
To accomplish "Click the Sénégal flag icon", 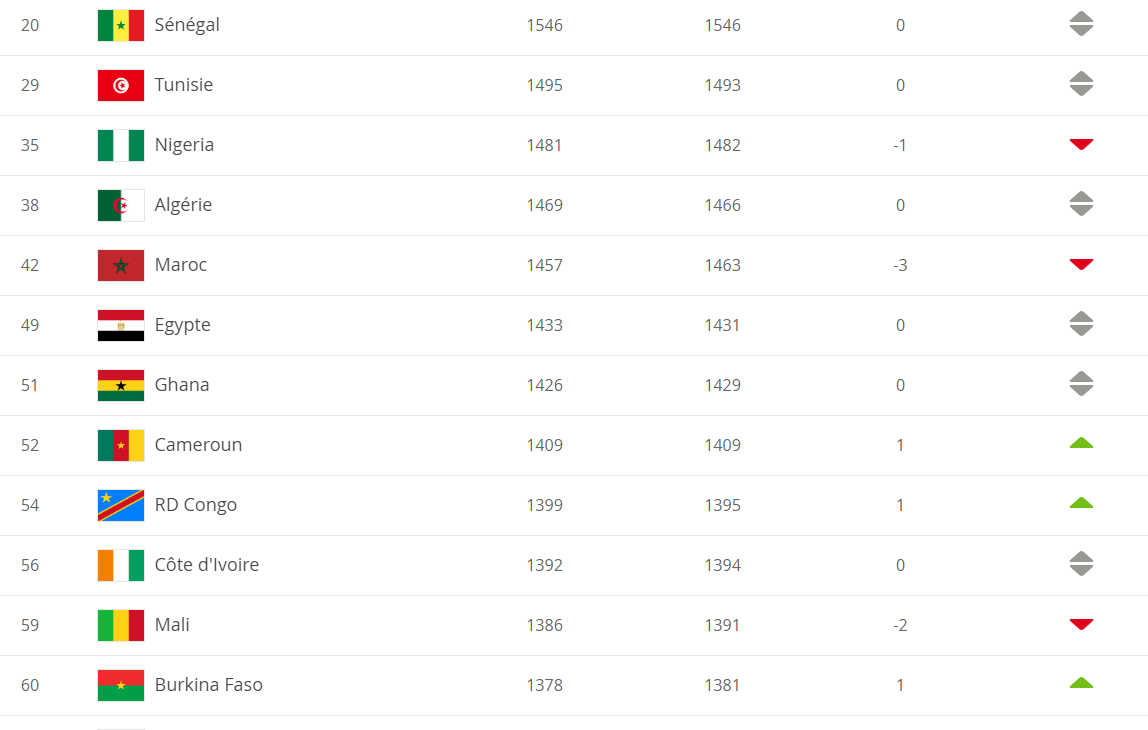I will point(121,26).
